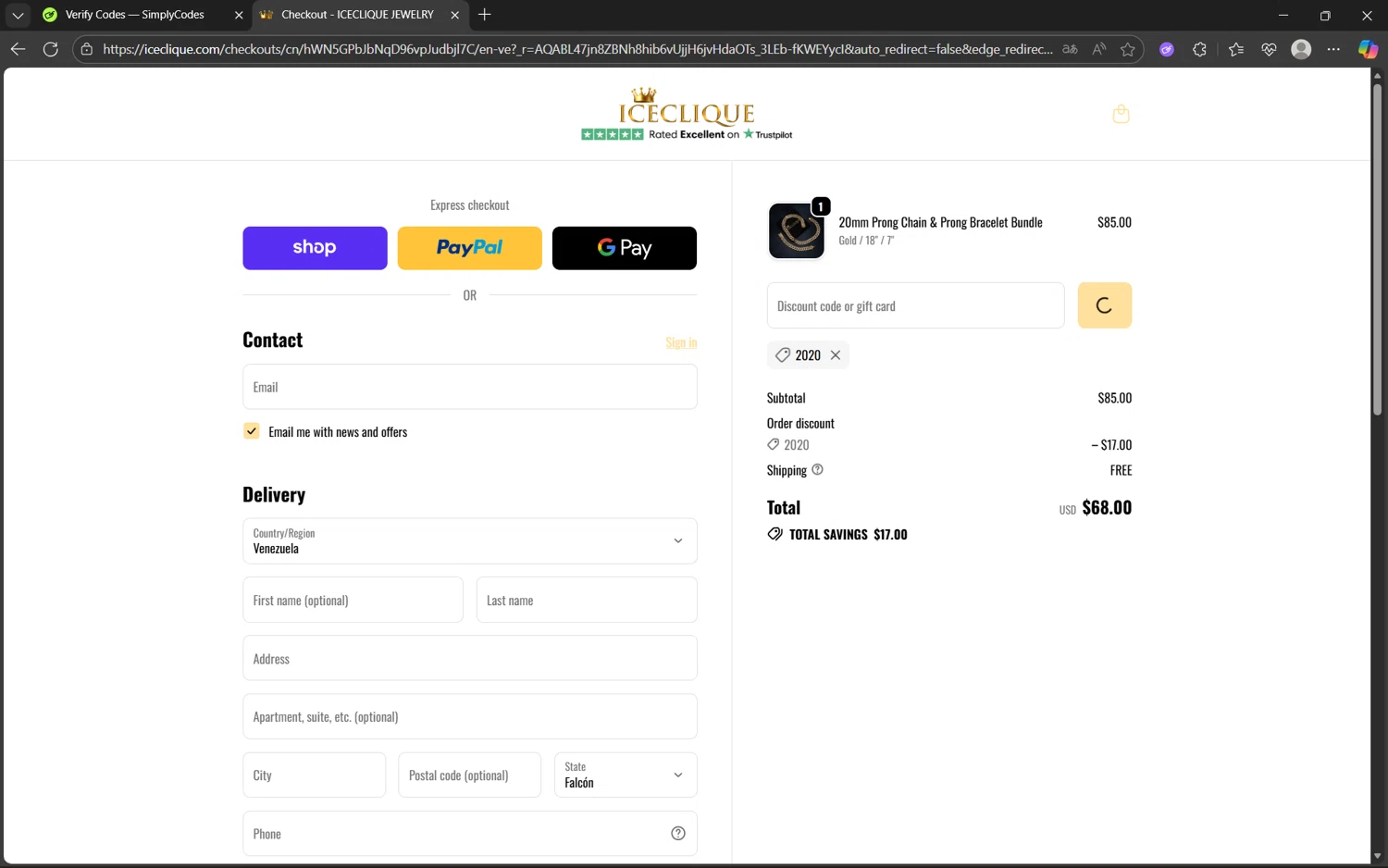Focus the Phone field
Viewport: 1388px width, 868px height.
tap(470, 834)
